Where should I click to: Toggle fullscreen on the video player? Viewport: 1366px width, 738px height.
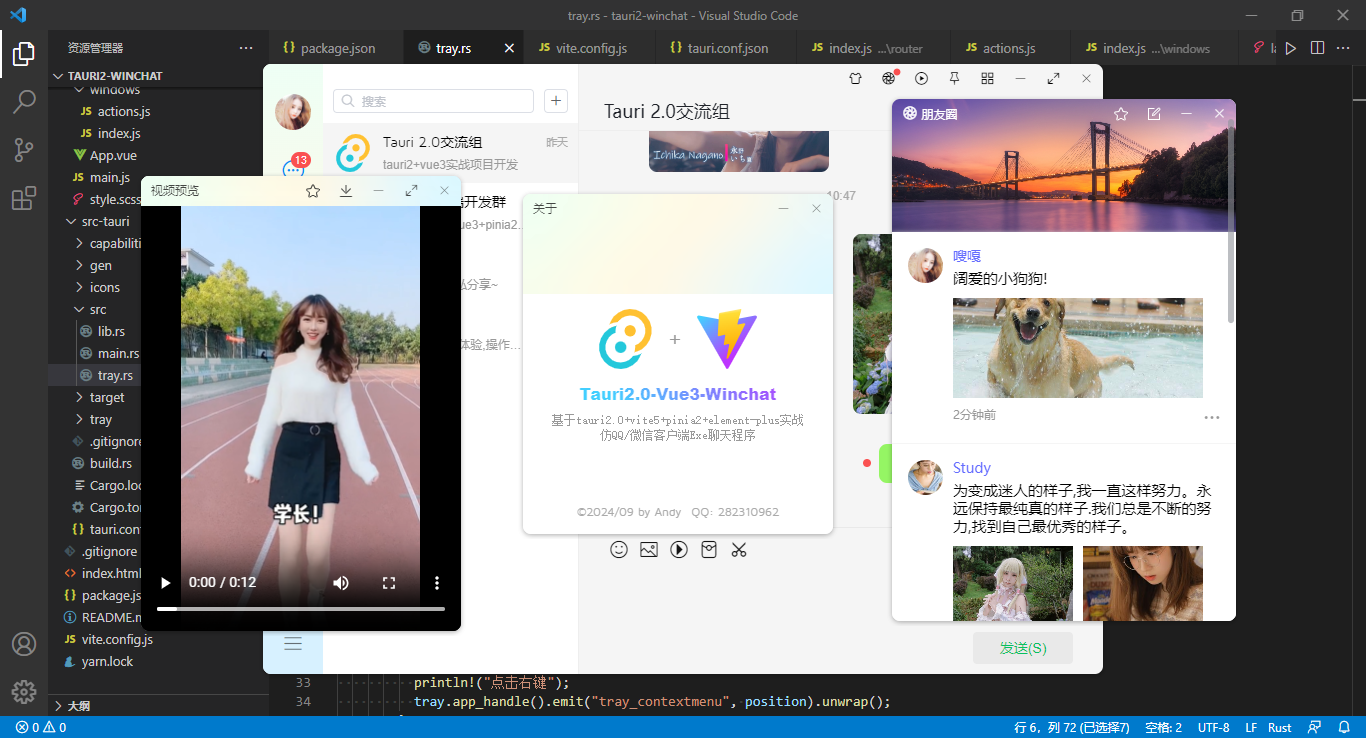point(389,583)
